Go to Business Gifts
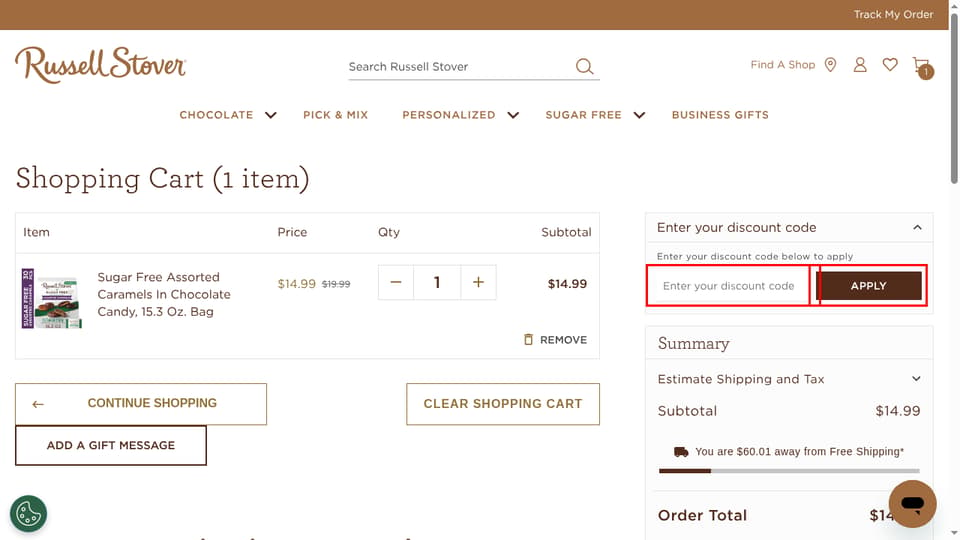Screen dimensions: 960x540 tap(720, 115)
